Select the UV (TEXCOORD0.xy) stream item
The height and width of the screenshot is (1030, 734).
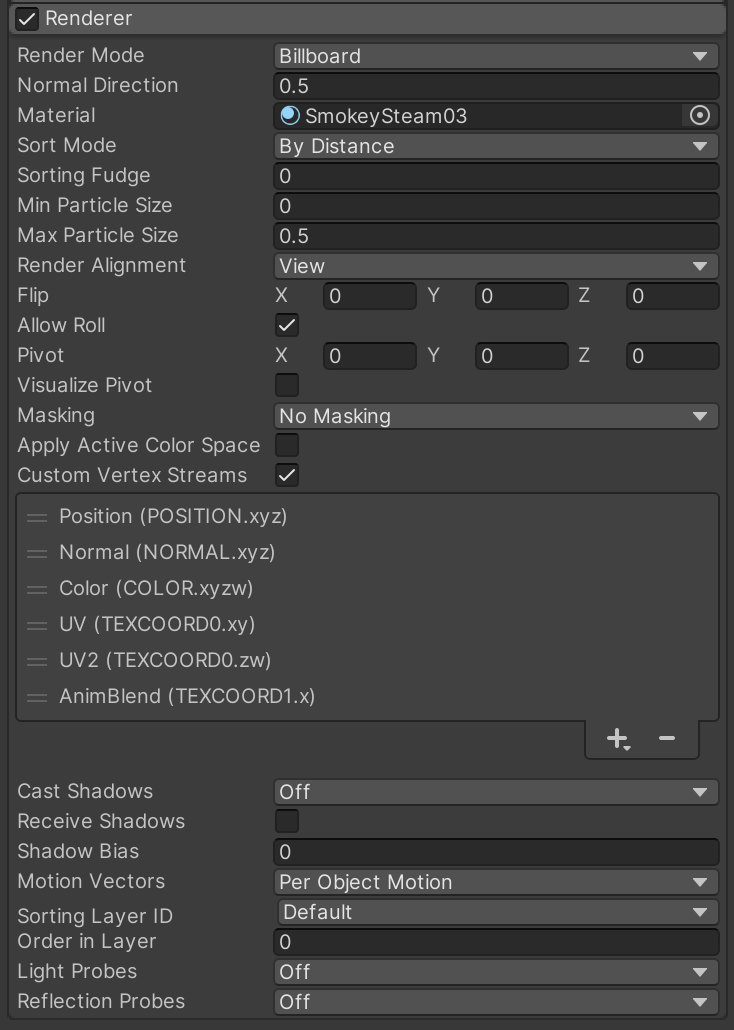[157, 624]
